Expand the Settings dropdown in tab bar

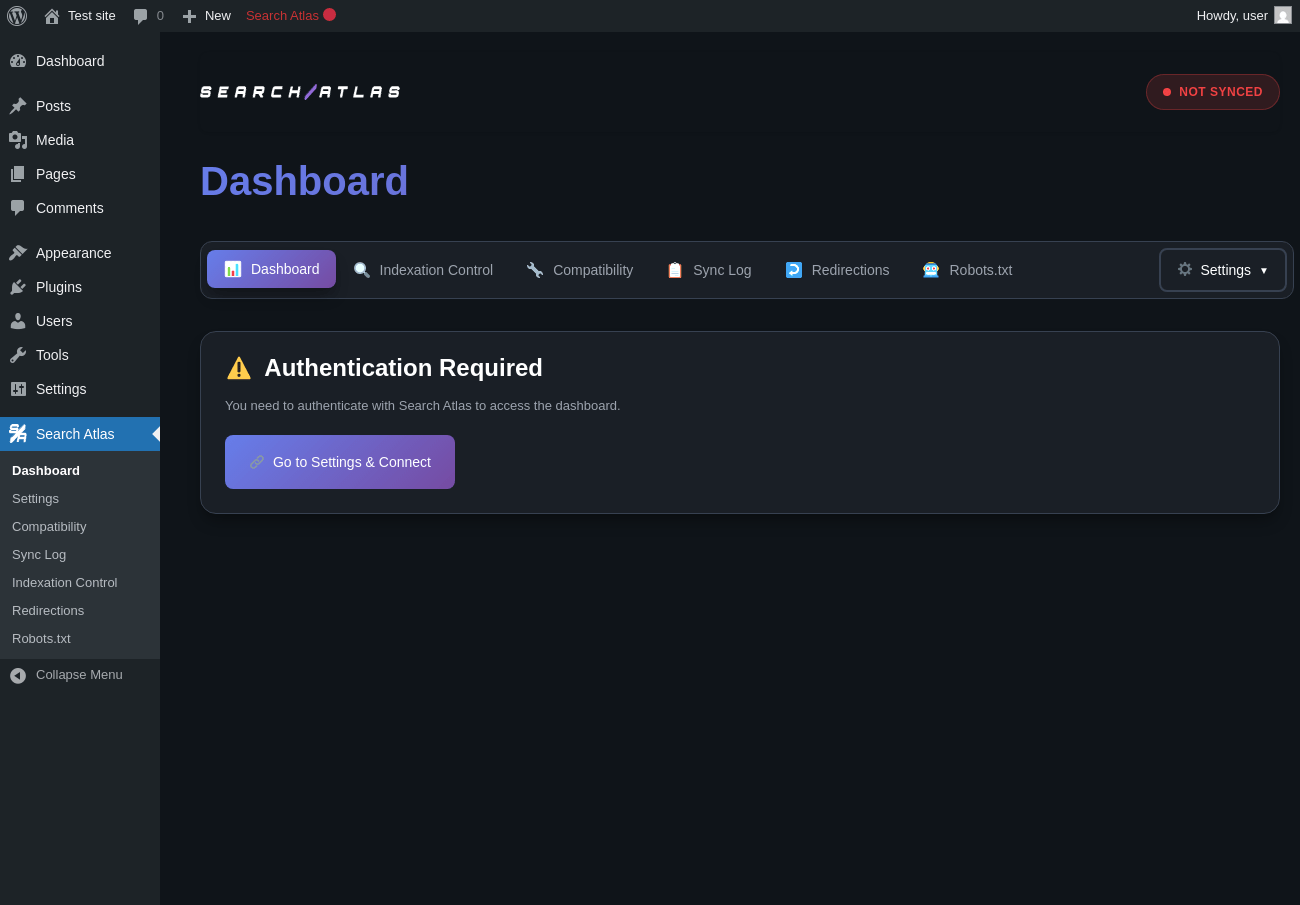[1222, 270]
